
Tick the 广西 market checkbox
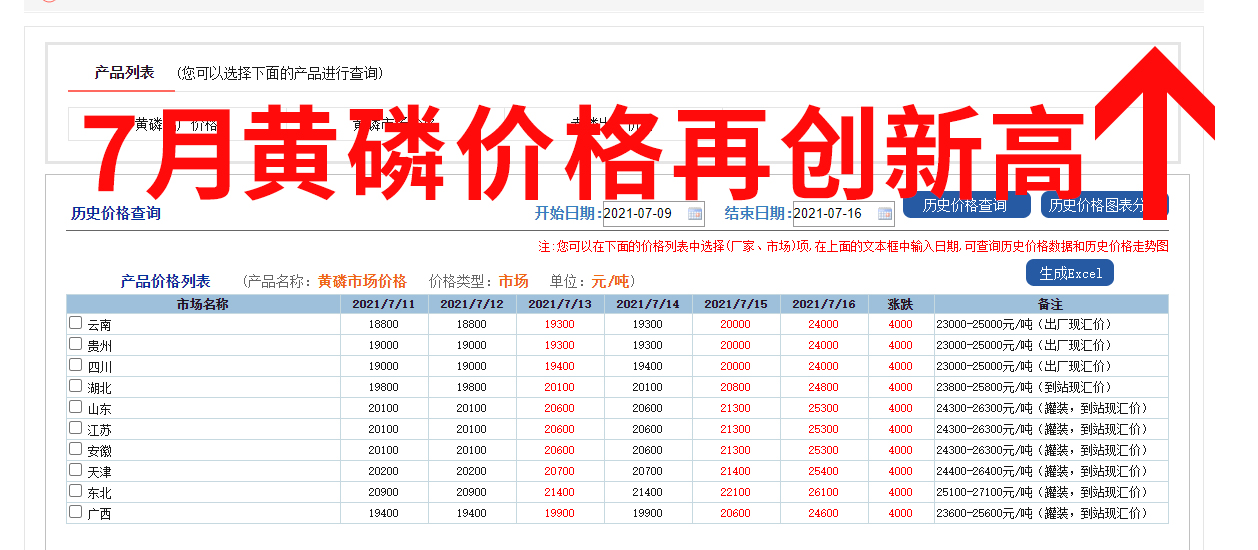[75, 512]
